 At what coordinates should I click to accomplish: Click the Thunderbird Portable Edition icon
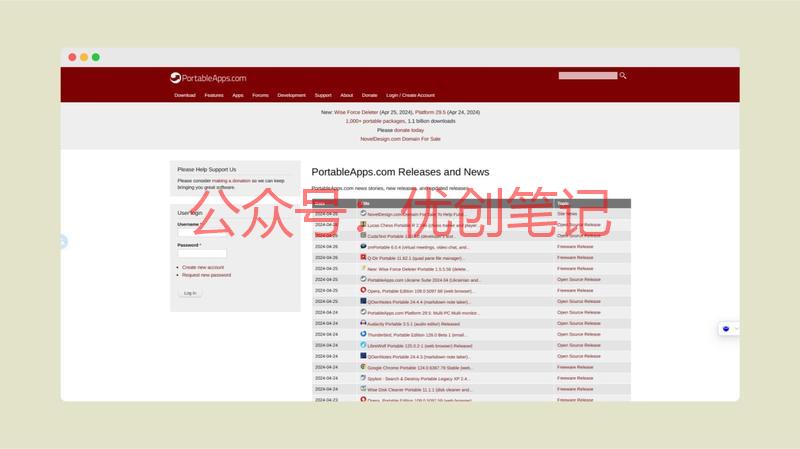tap(363, 334)
